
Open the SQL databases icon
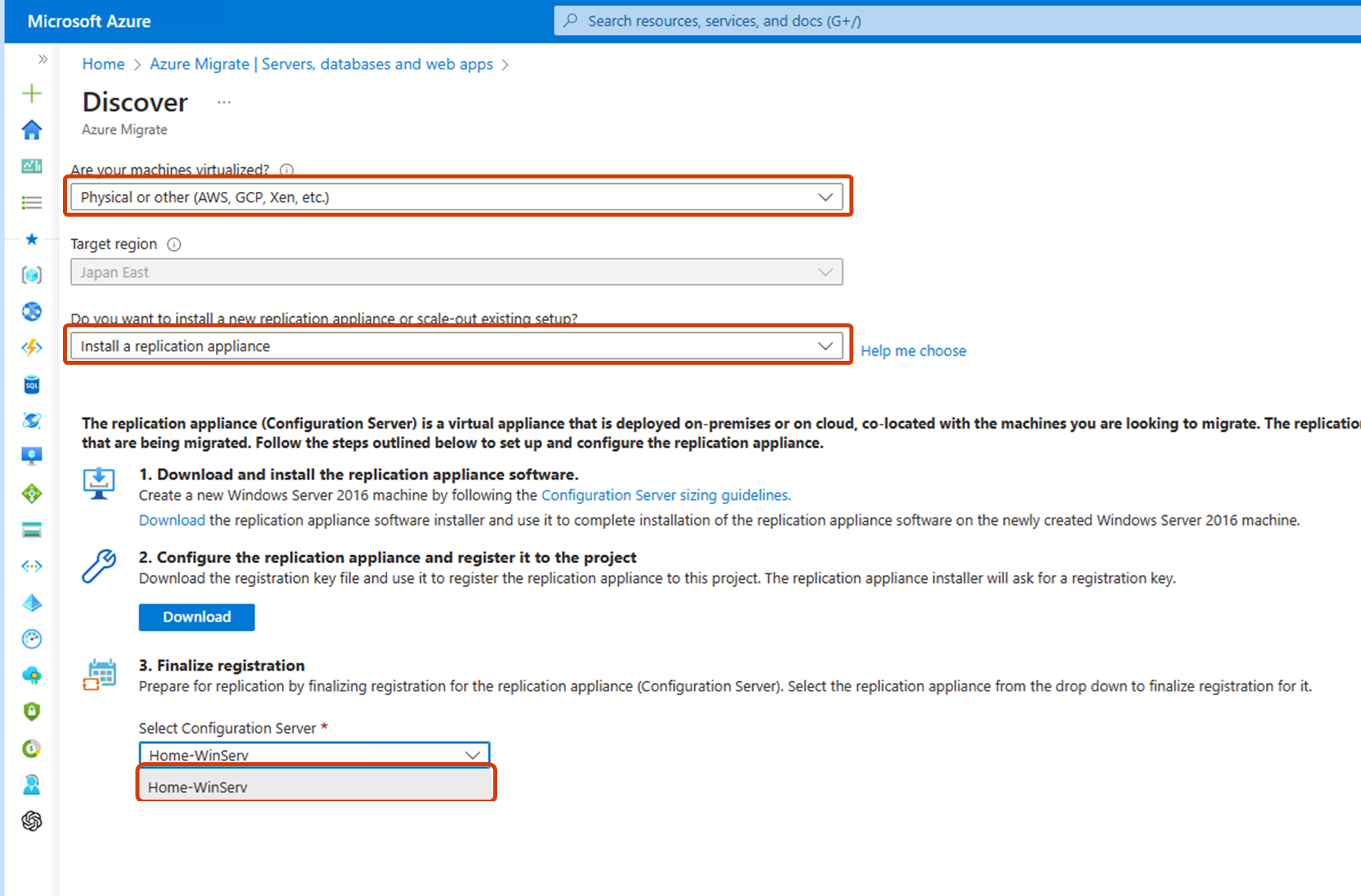[x=31, y=385]
